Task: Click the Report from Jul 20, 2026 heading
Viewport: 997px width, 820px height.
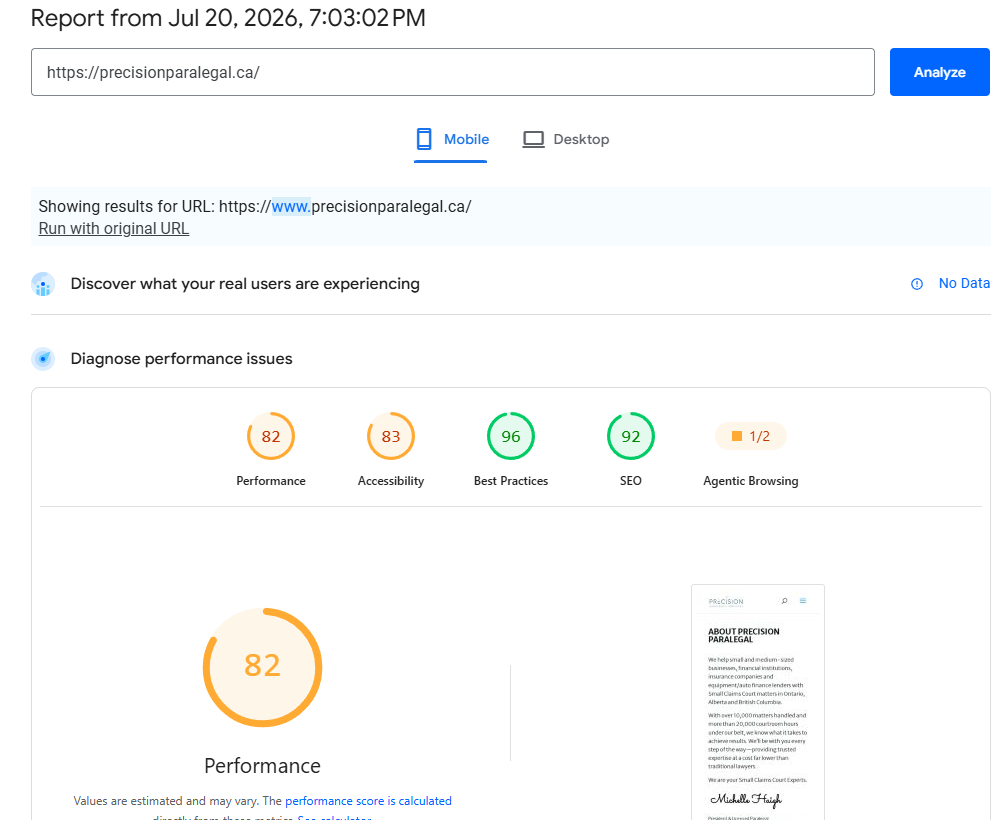Action: (228, 18)
